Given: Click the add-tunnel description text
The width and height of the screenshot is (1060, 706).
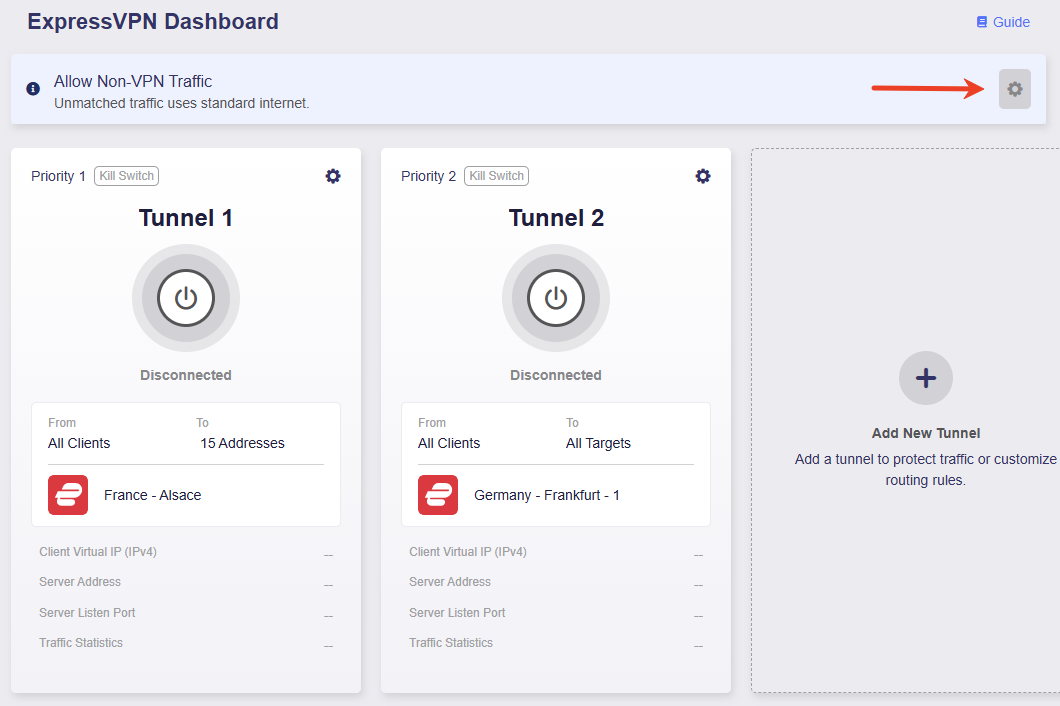Looking at the screenshot, I should [925, 469].
